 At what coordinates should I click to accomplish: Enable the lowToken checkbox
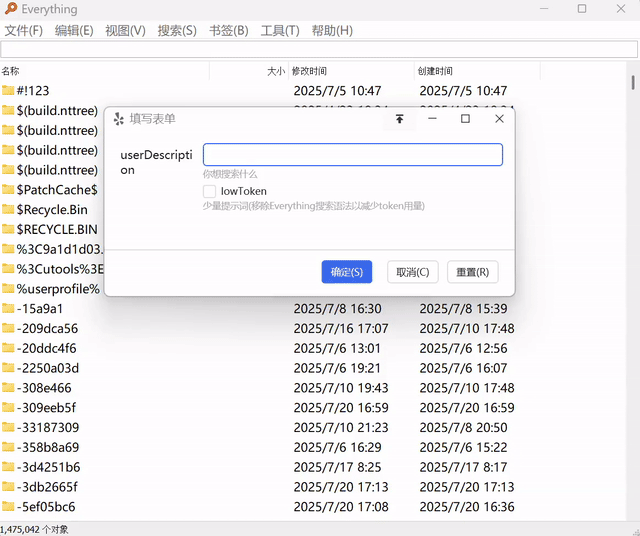(x=209, y=191)
